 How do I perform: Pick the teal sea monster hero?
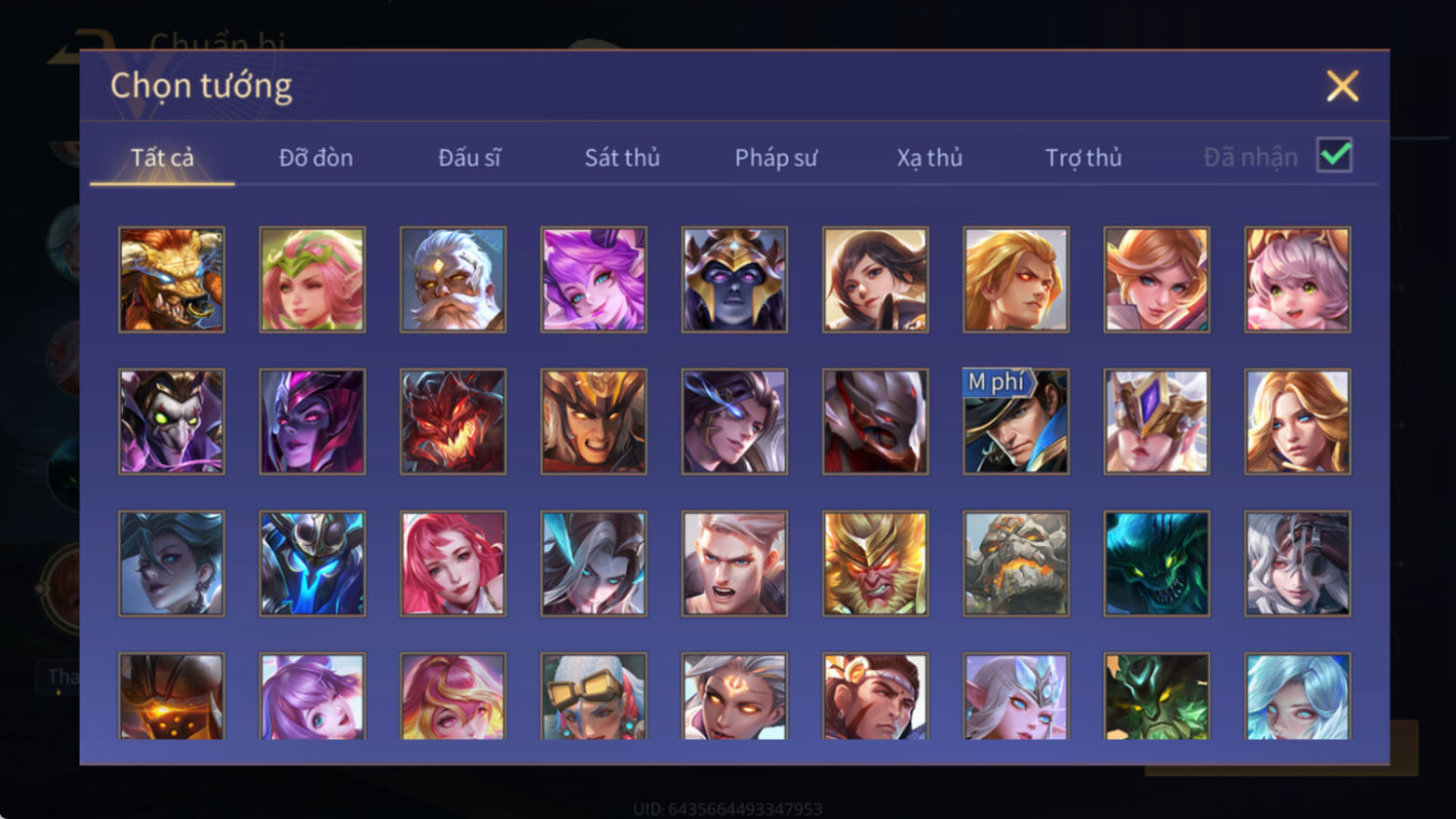(x=1156, y=564)
